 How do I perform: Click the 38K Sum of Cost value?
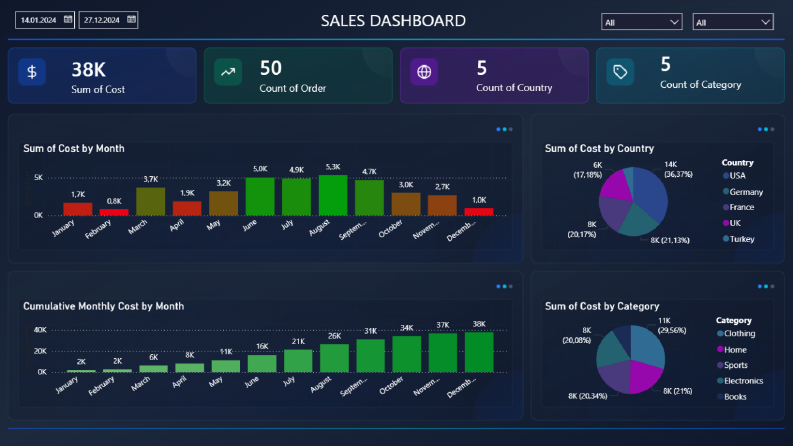[89, 70]
